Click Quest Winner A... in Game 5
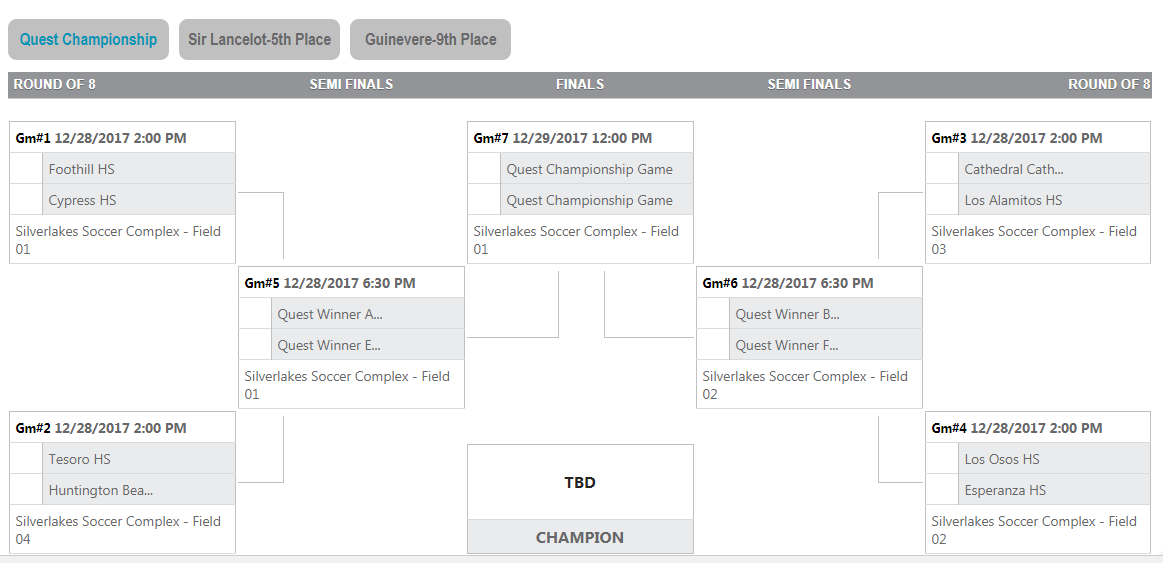The image size is (1163, 563). 330,314
